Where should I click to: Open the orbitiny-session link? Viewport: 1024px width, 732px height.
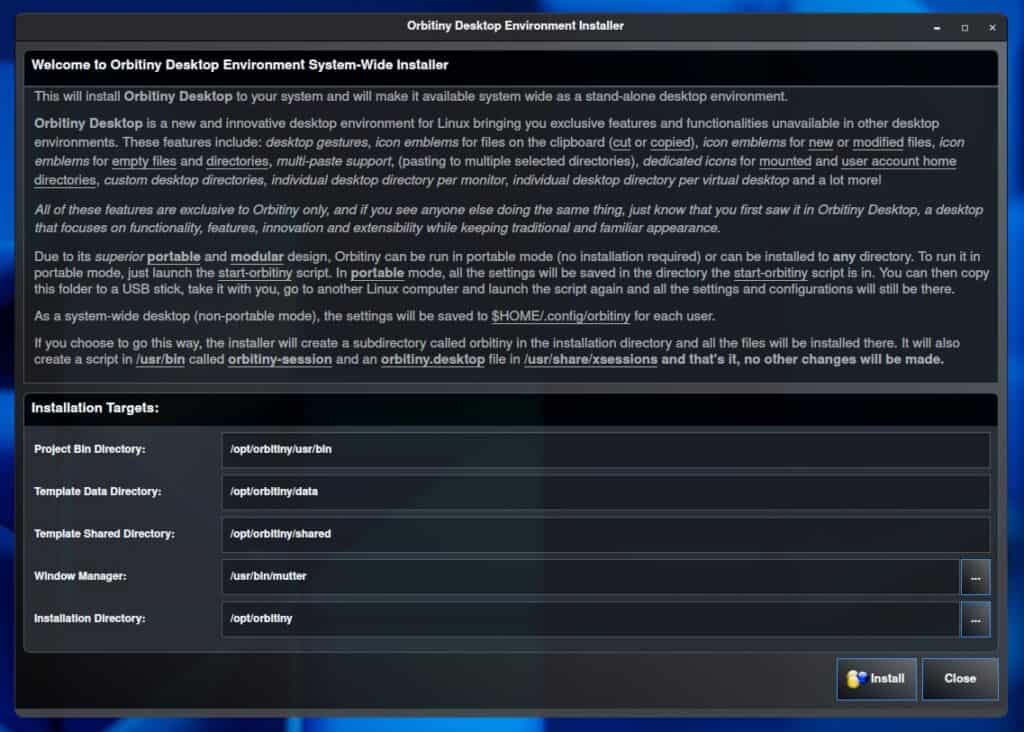279,360
